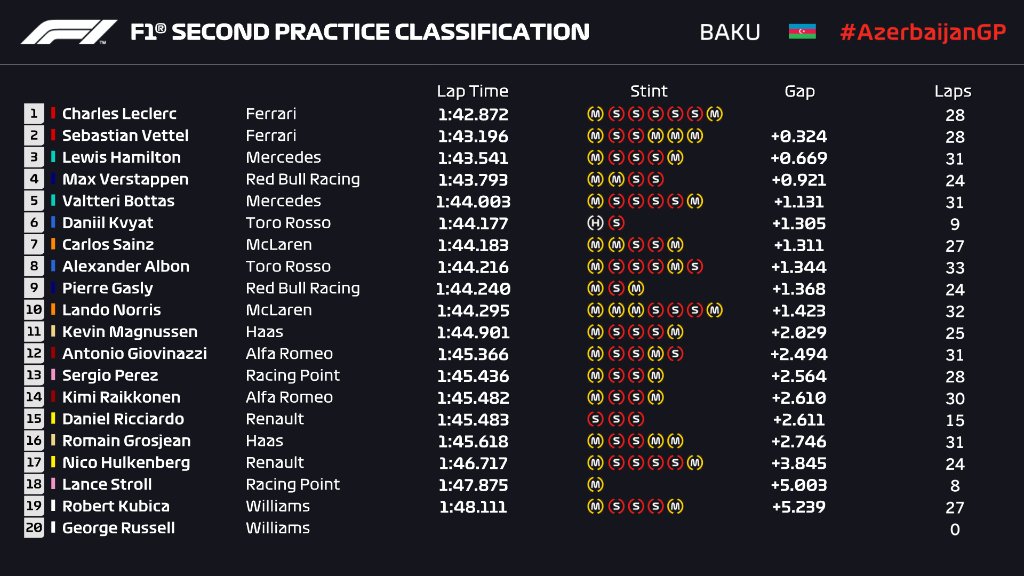The width and height of the screenshot is (1024, 576).
Task: Click the hard tyre icon in Kvyat's stint
Action: [x=595, y=223]
